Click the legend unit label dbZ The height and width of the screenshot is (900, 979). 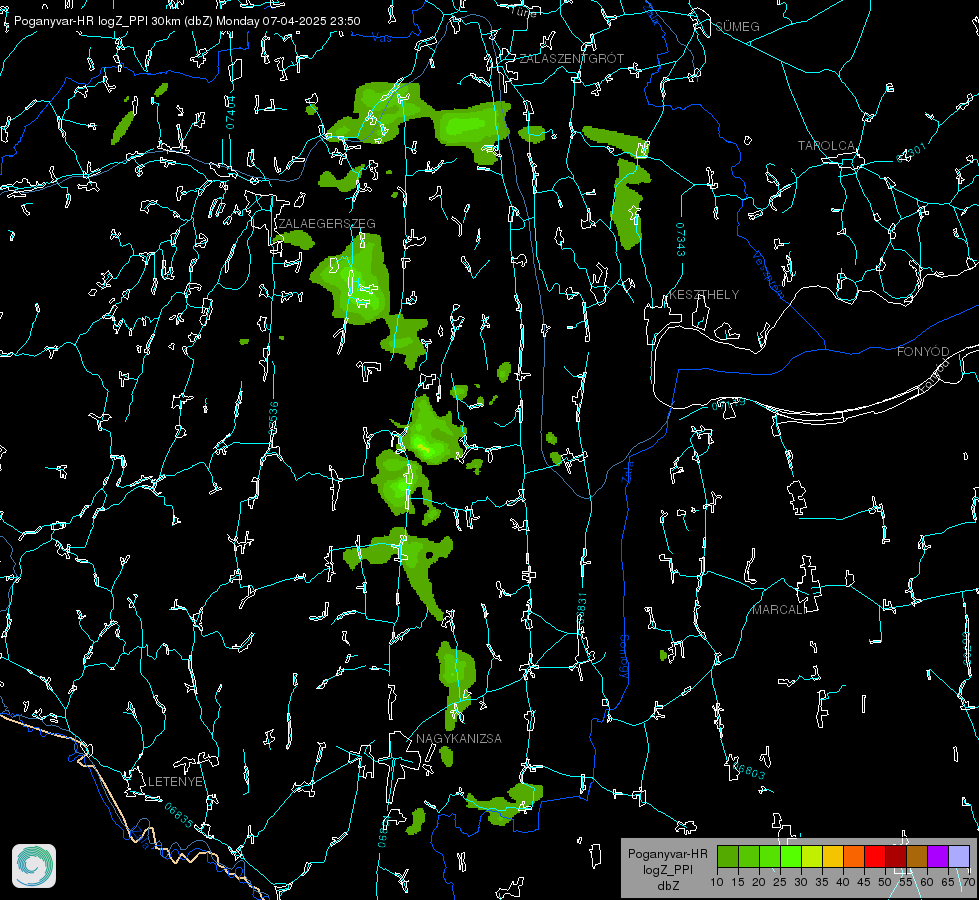[x=667, y=886]
